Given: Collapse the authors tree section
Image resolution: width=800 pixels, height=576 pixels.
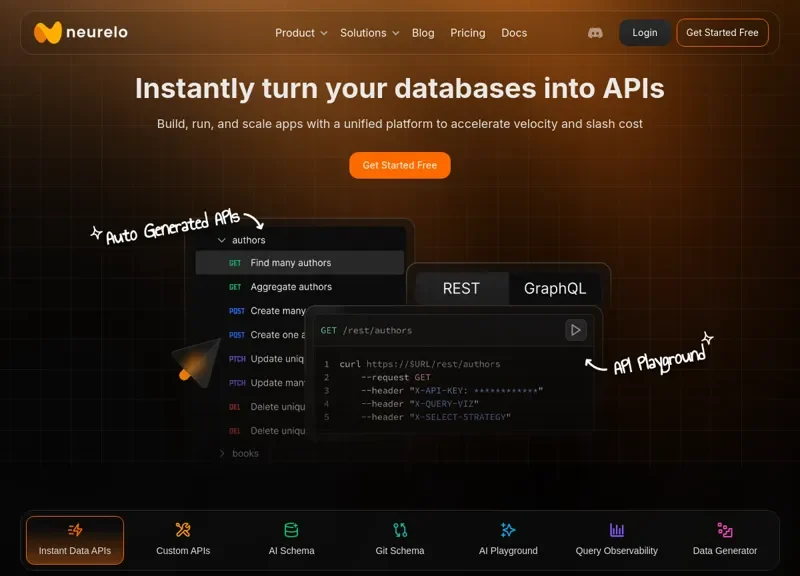Looking at the screenshot, I should (222, 240).
